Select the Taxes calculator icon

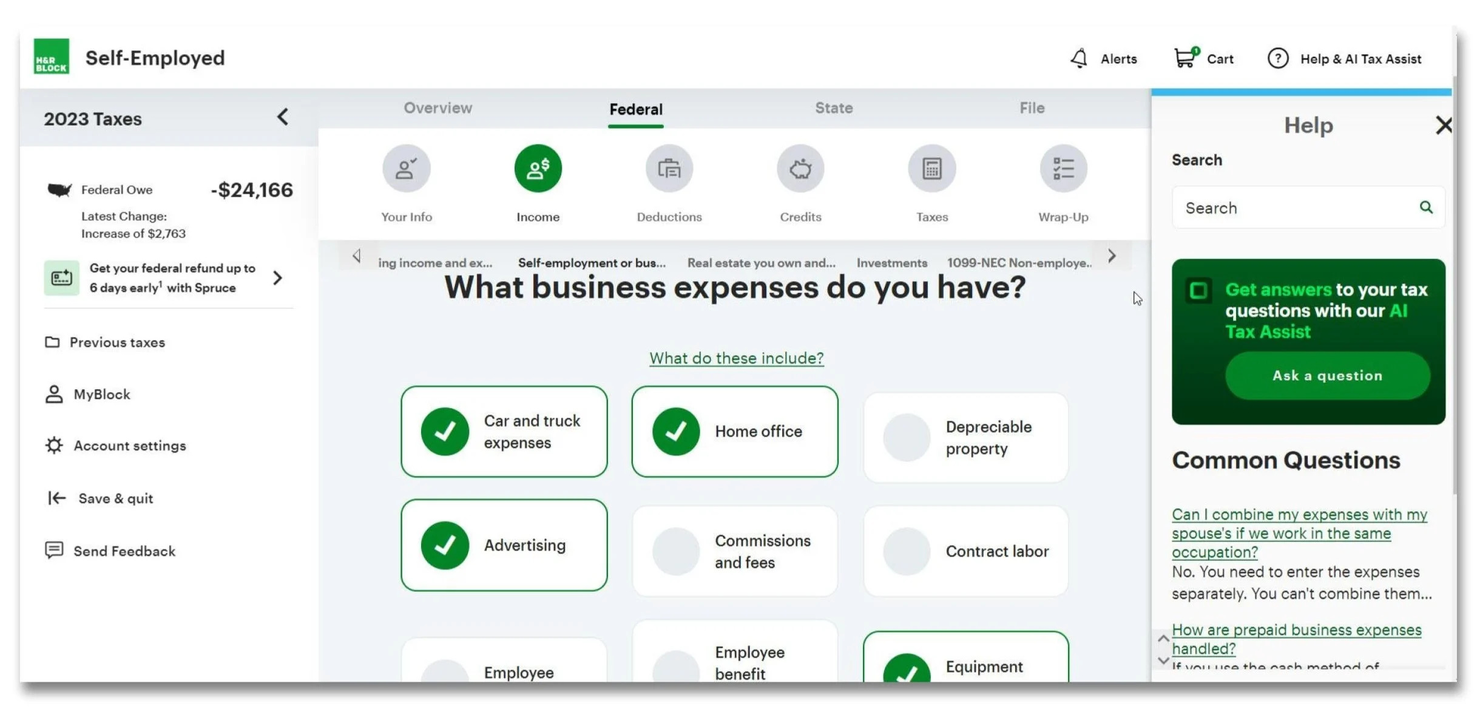pos(930,168)
